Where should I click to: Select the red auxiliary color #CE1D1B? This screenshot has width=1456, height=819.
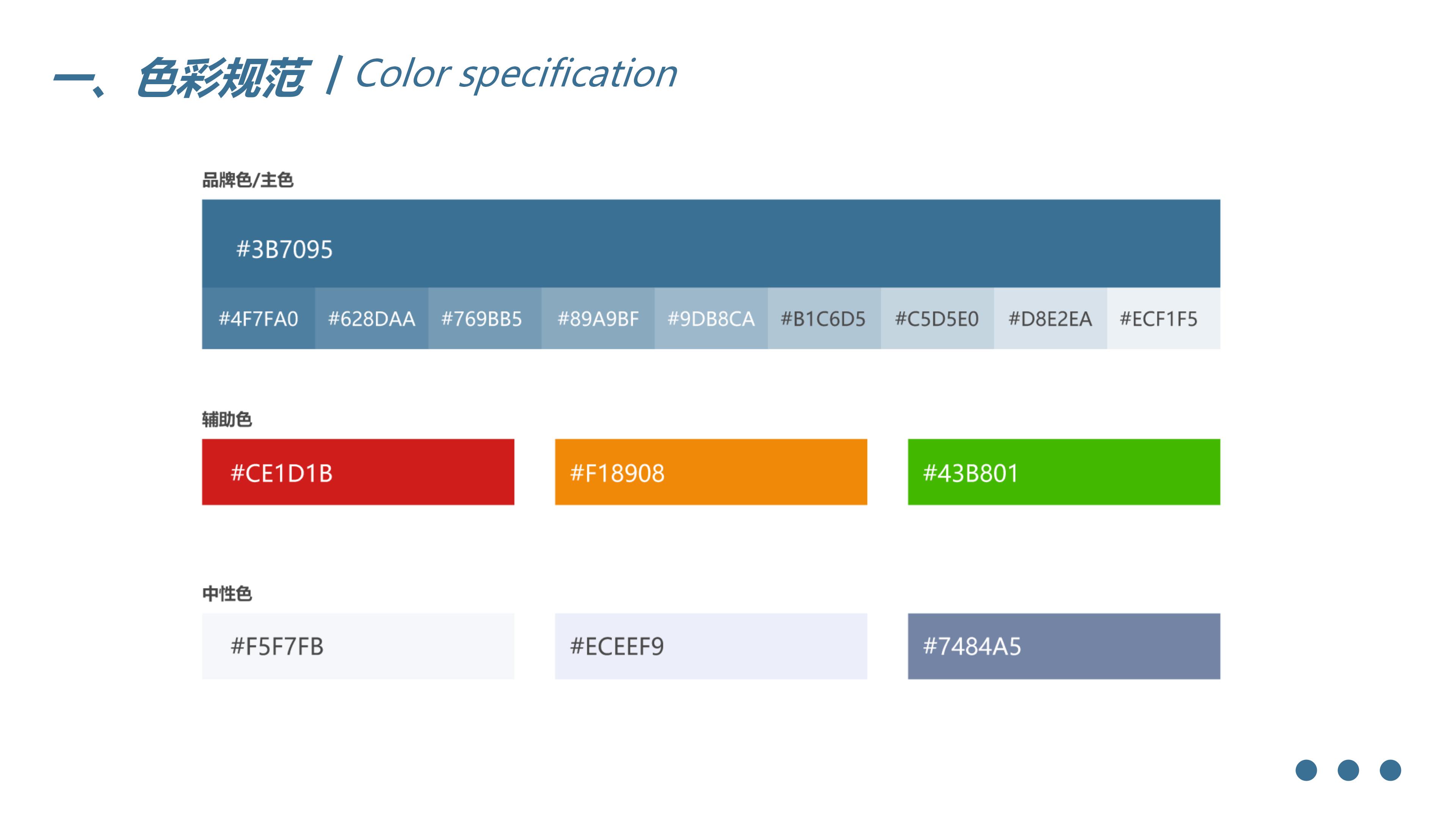point(358,472)
